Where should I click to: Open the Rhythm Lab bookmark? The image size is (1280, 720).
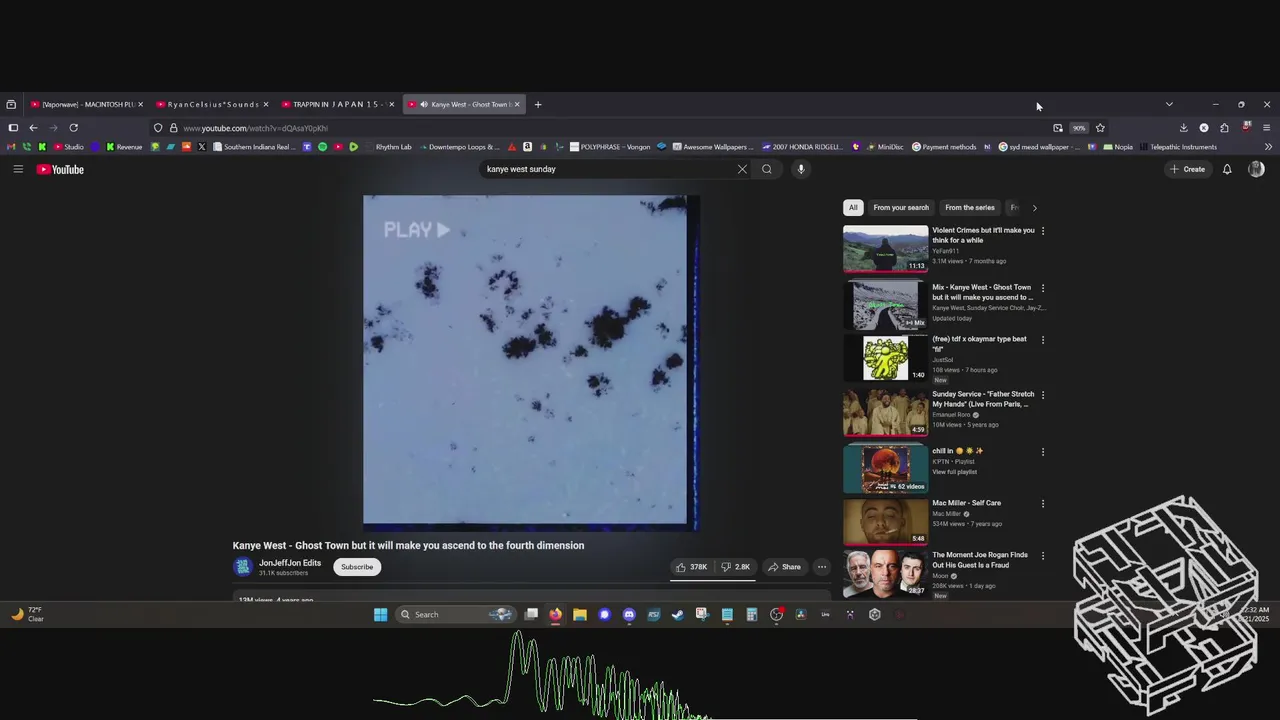click(386, 147)
